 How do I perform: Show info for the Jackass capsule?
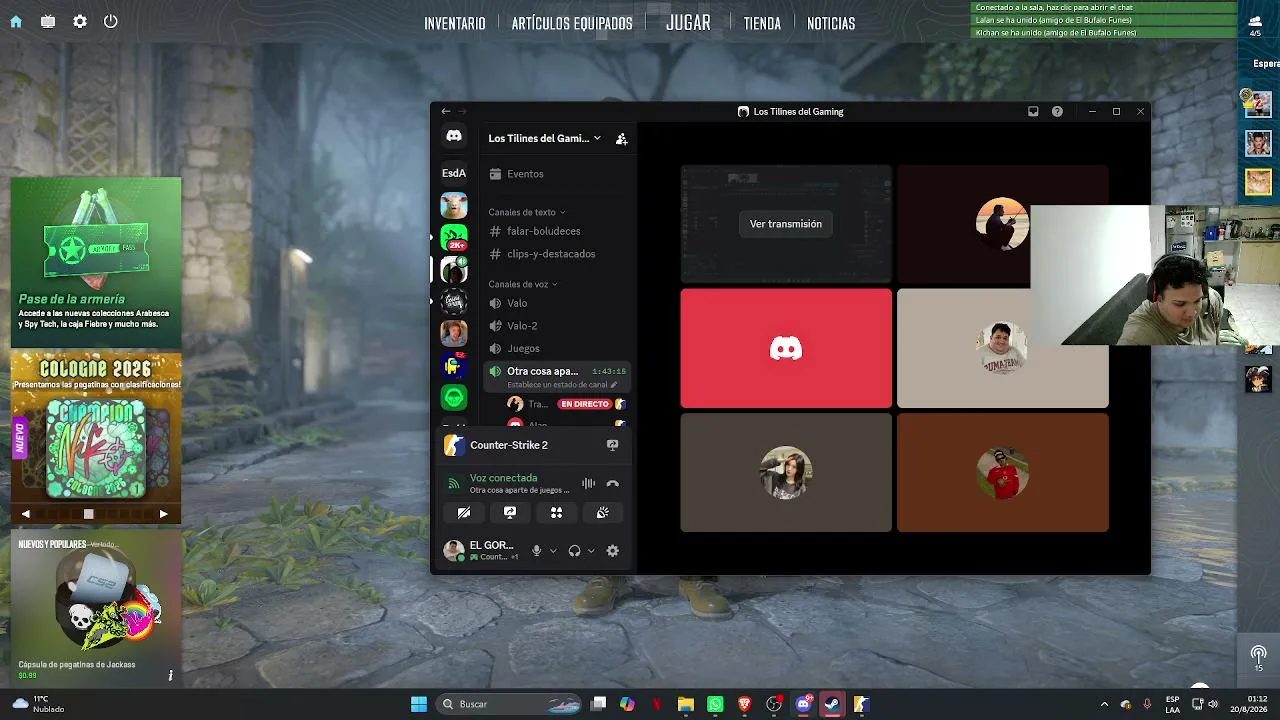click(x=170, y=676)
